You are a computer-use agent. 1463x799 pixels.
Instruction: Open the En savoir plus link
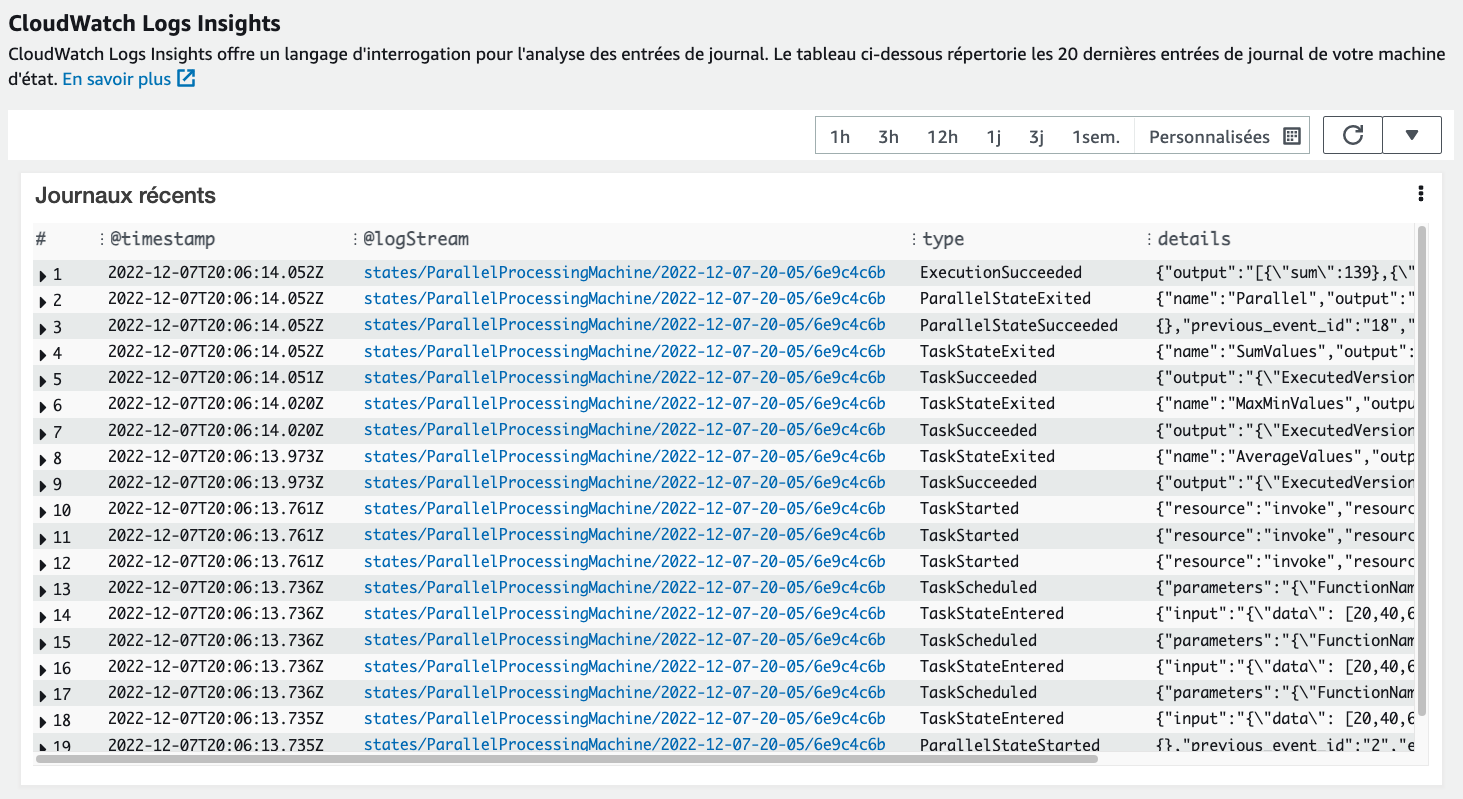(116, 79)
